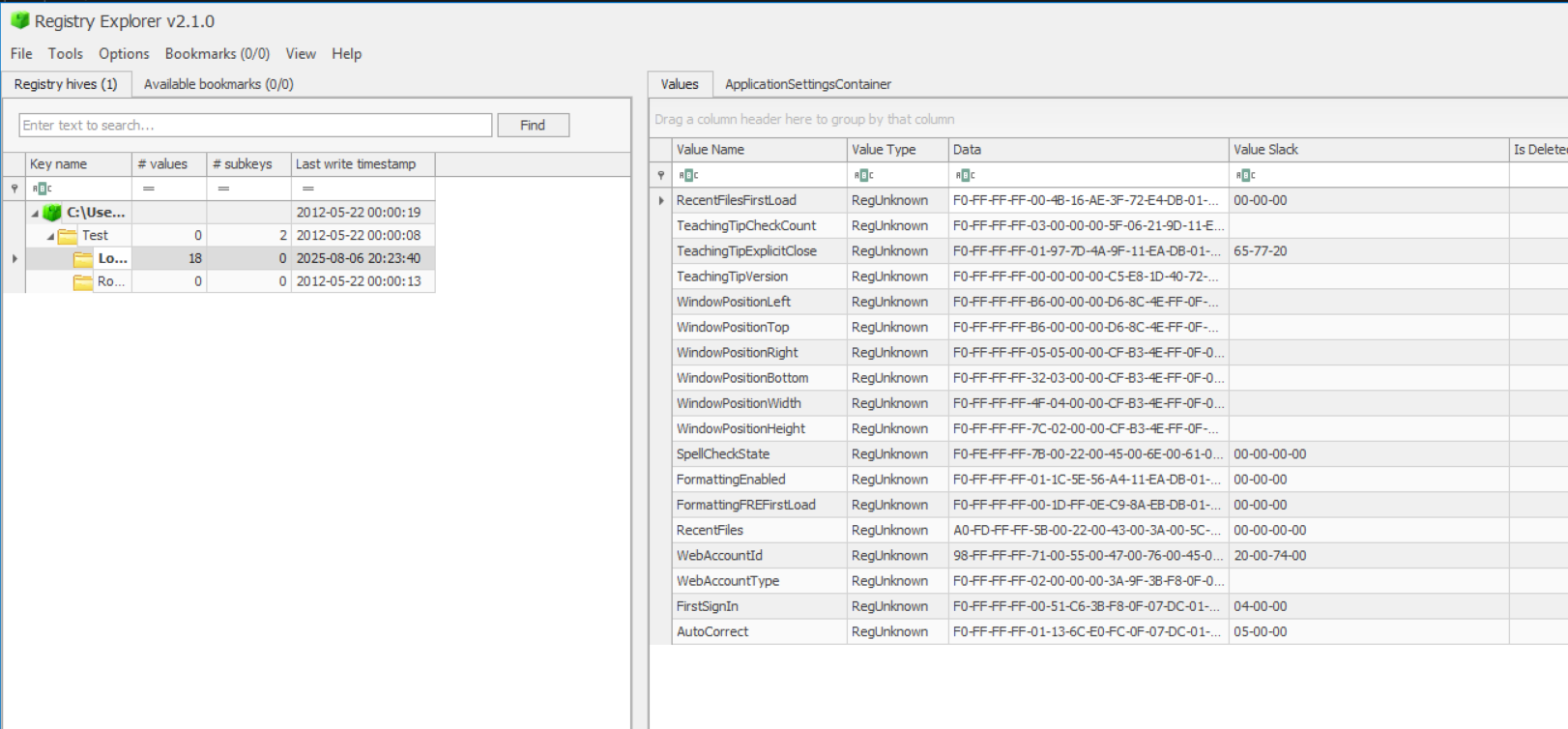Viewport: 1568px width, 729px height.
Task: Select the WindowPositionWidth value
Action: pos(739,403)
